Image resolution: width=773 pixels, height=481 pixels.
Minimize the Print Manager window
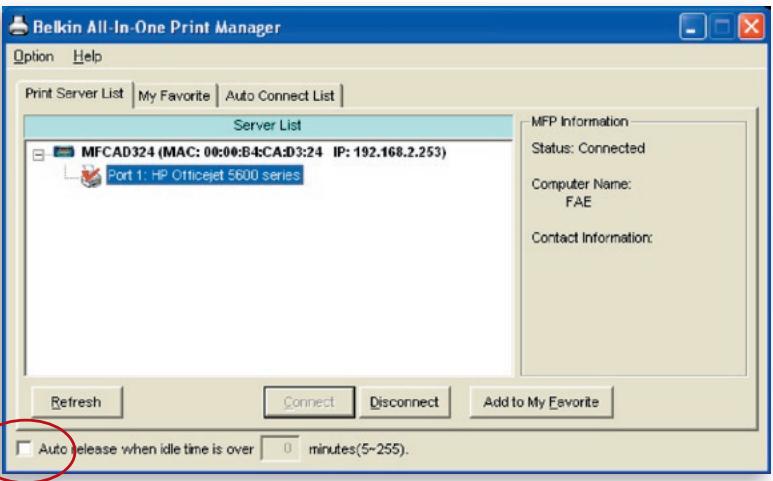tap(692, 26)
